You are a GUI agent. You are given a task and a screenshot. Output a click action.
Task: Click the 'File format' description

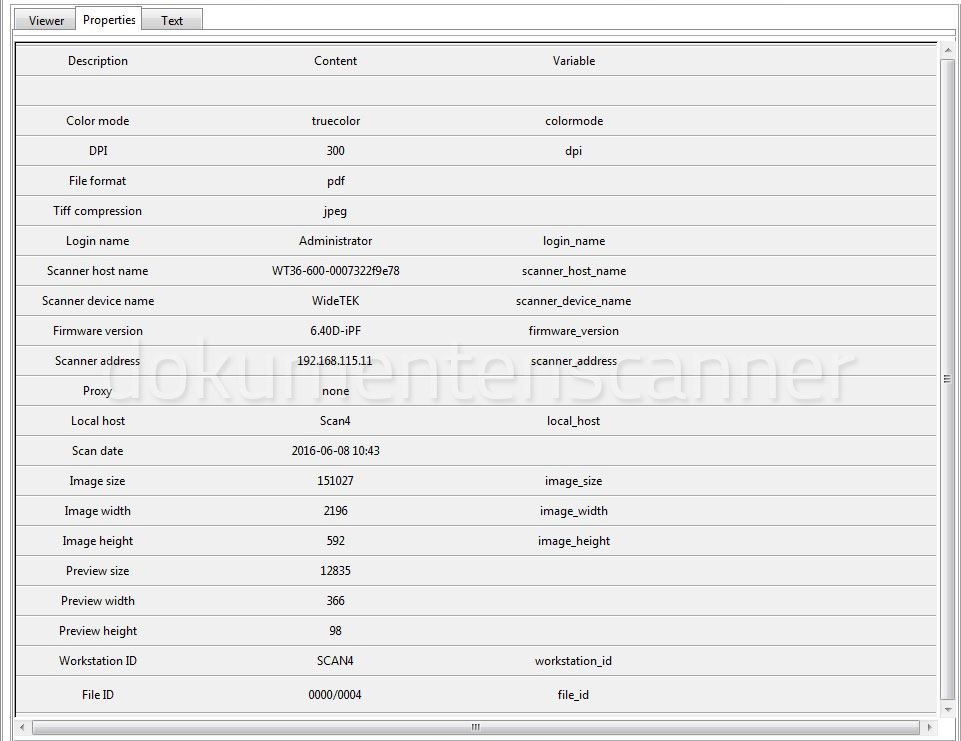(x=97, y=181)
